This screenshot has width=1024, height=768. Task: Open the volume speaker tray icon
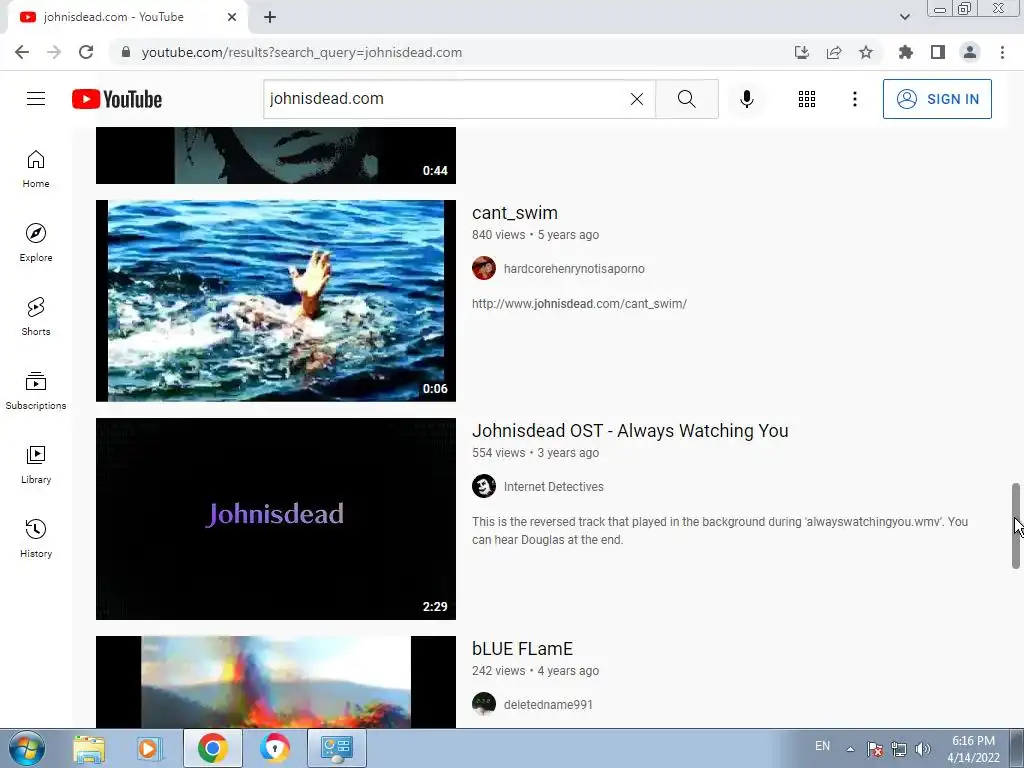click(x=923, y=749)
